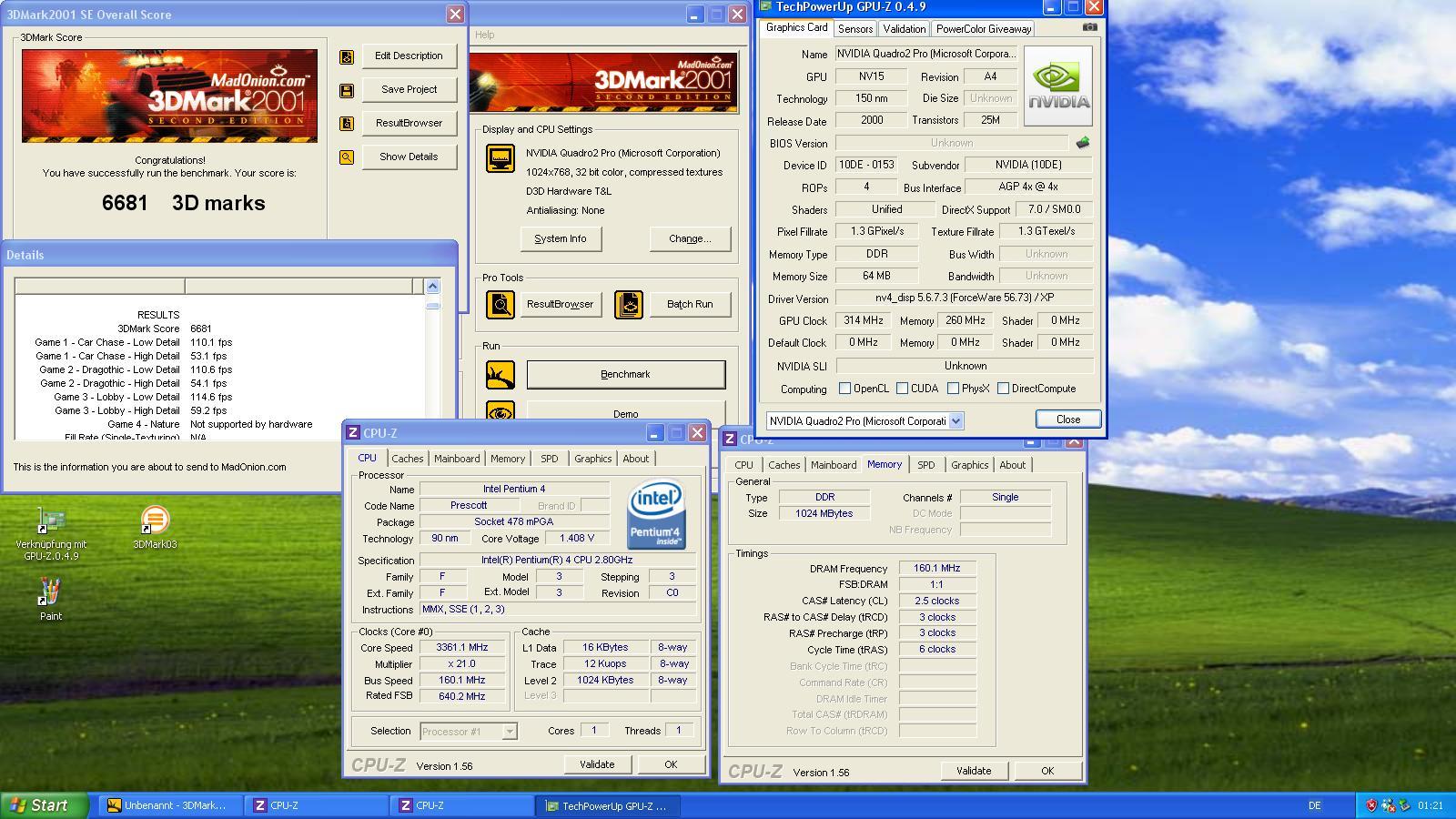Toggle the CUDA checkbox
The width and height of the screenshot is (1456, 819).
tap(902, 389)
